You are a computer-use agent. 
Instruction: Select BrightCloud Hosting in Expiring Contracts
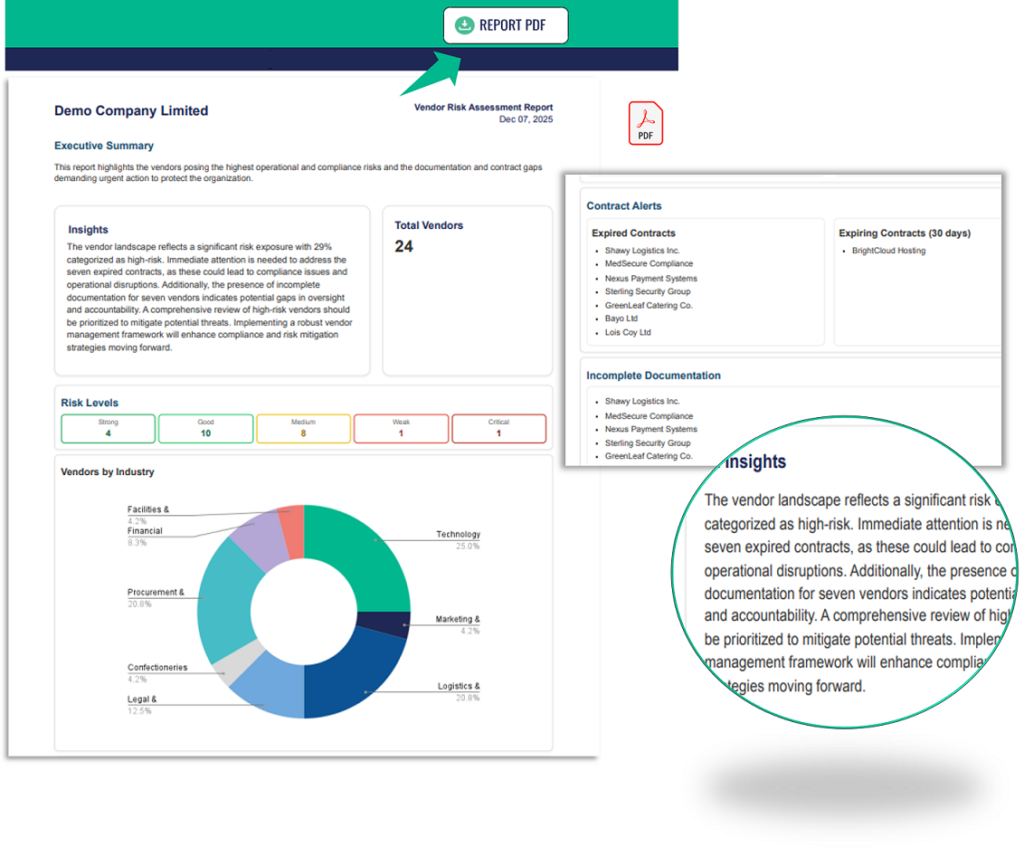[888, 251]
